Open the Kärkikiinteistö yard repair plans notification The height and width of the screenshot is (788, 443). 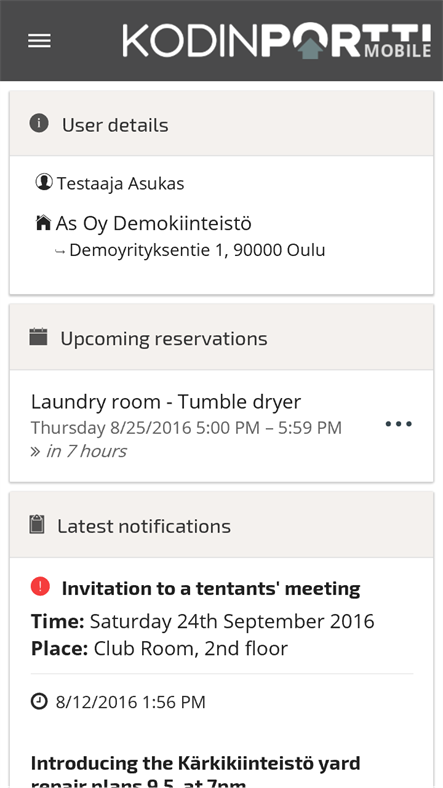195,771
